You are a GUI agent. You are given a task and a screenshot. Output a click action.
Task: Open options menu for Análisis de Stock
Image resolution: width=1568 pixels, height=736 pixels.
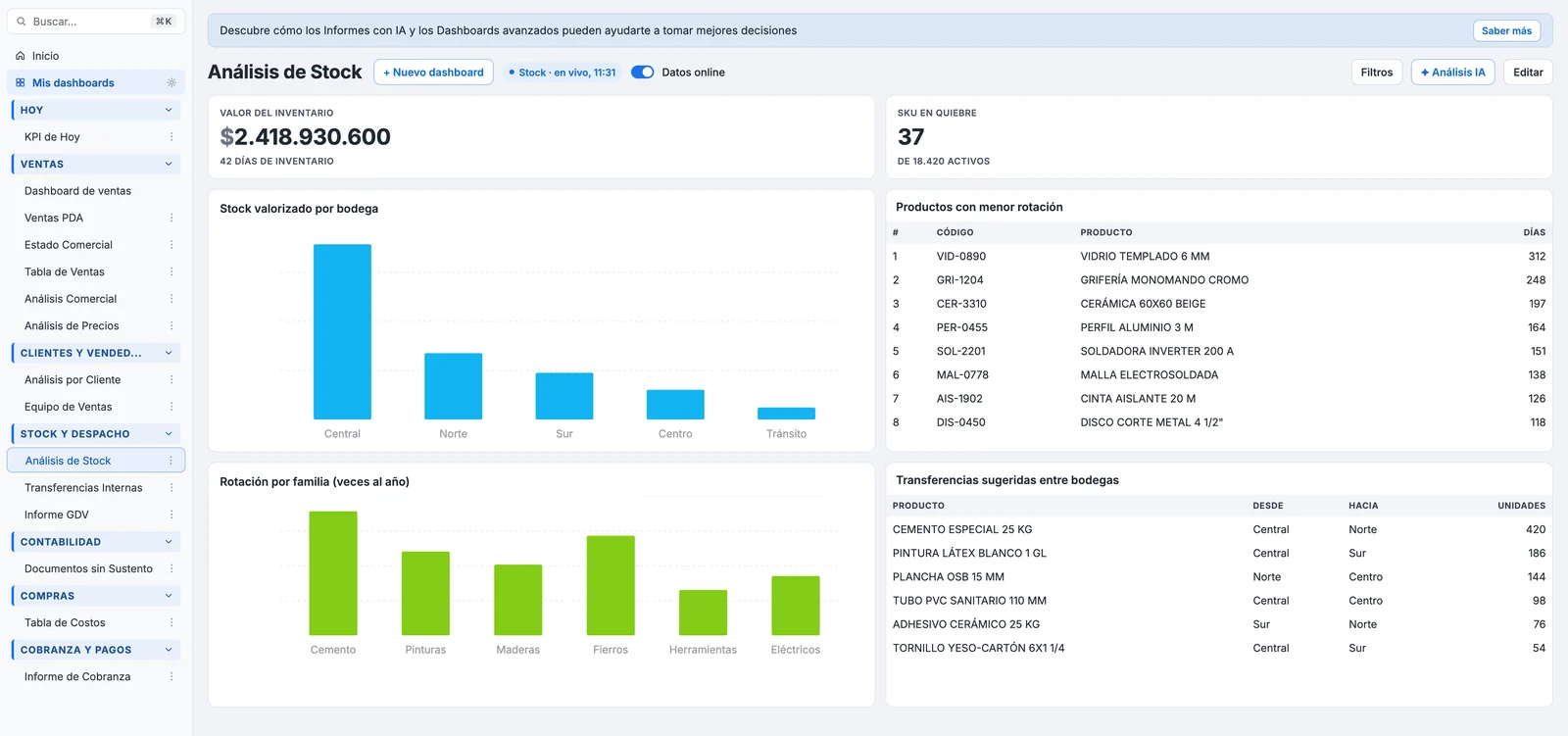pos(171,461)
